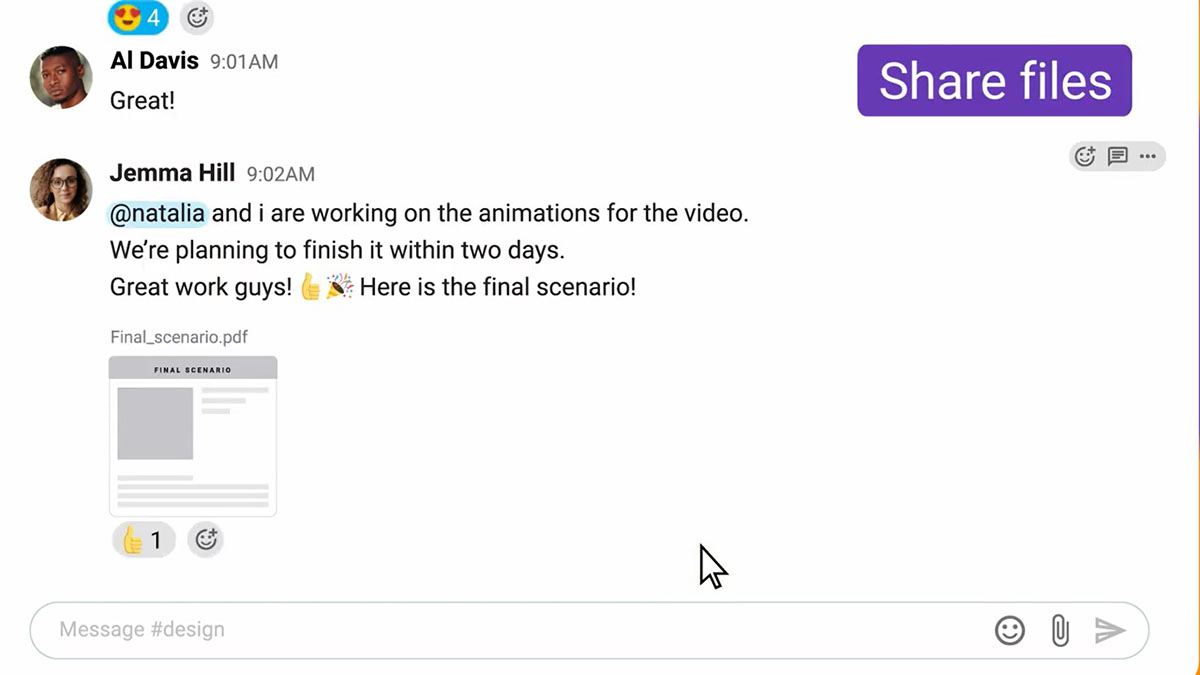Click the Jemma Hill sender name
The height and width of the screenshot is (675, 1200).
click(x=172, y=173)
